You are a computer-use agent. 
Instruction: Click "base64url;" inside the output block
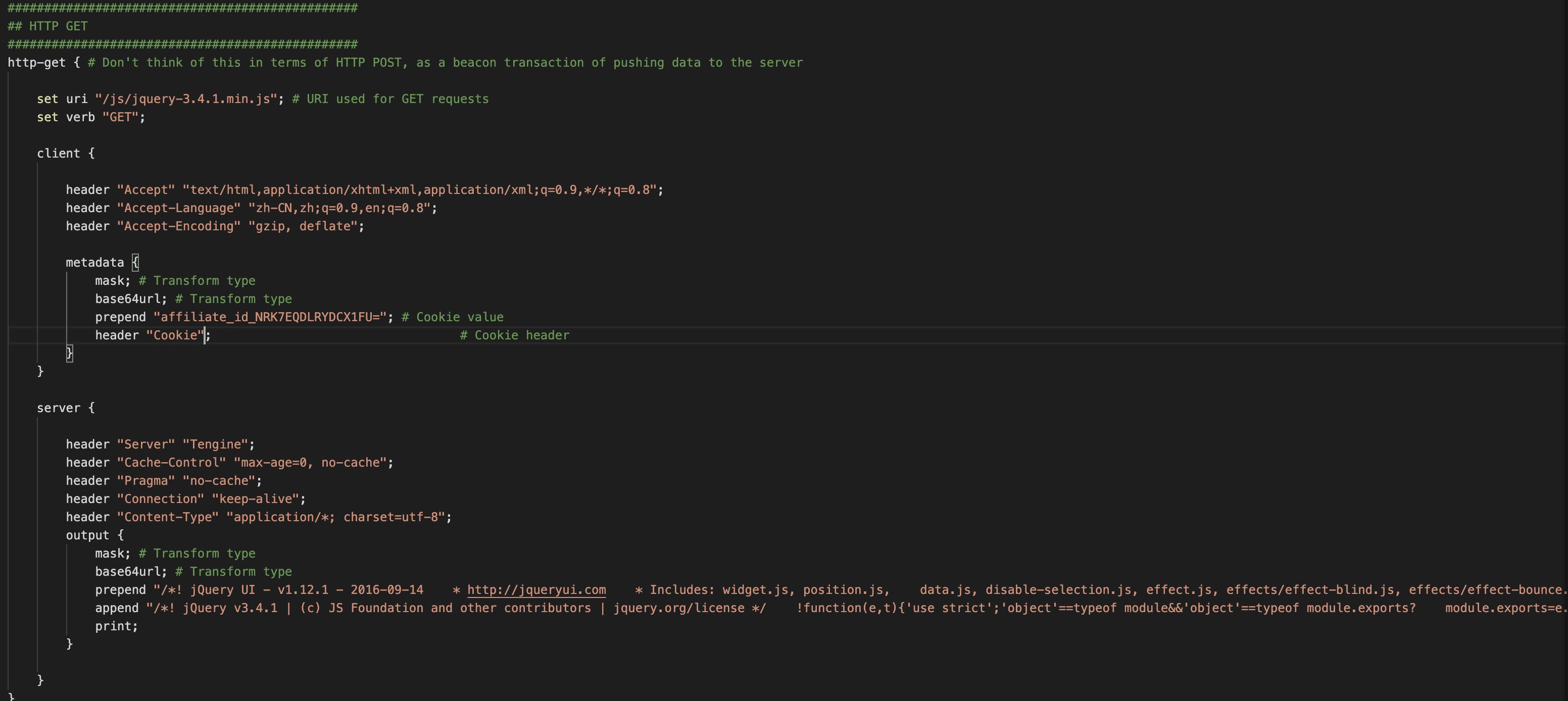130,571
